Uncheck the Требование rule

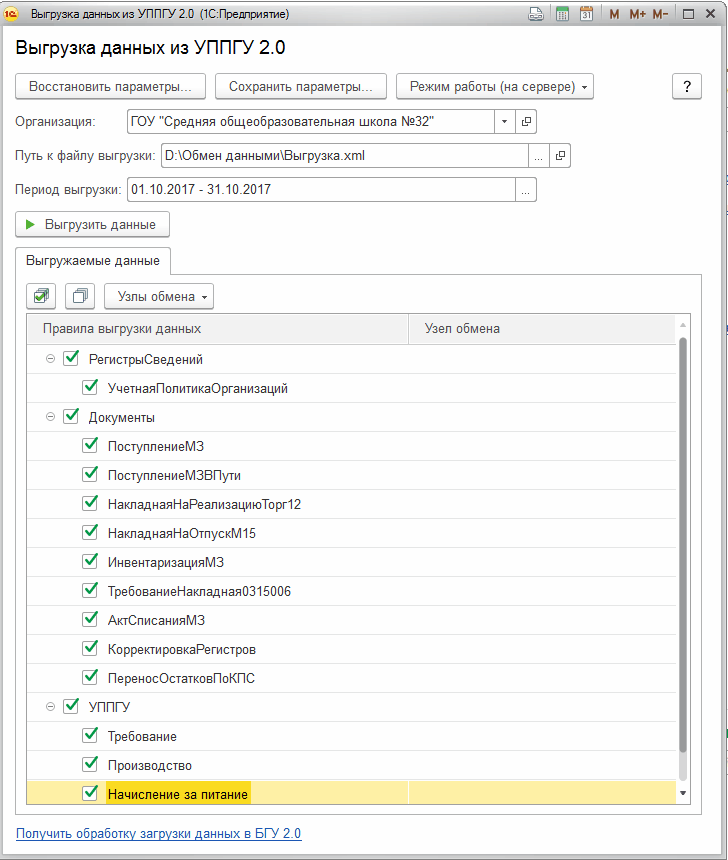[x=90, y=736]
